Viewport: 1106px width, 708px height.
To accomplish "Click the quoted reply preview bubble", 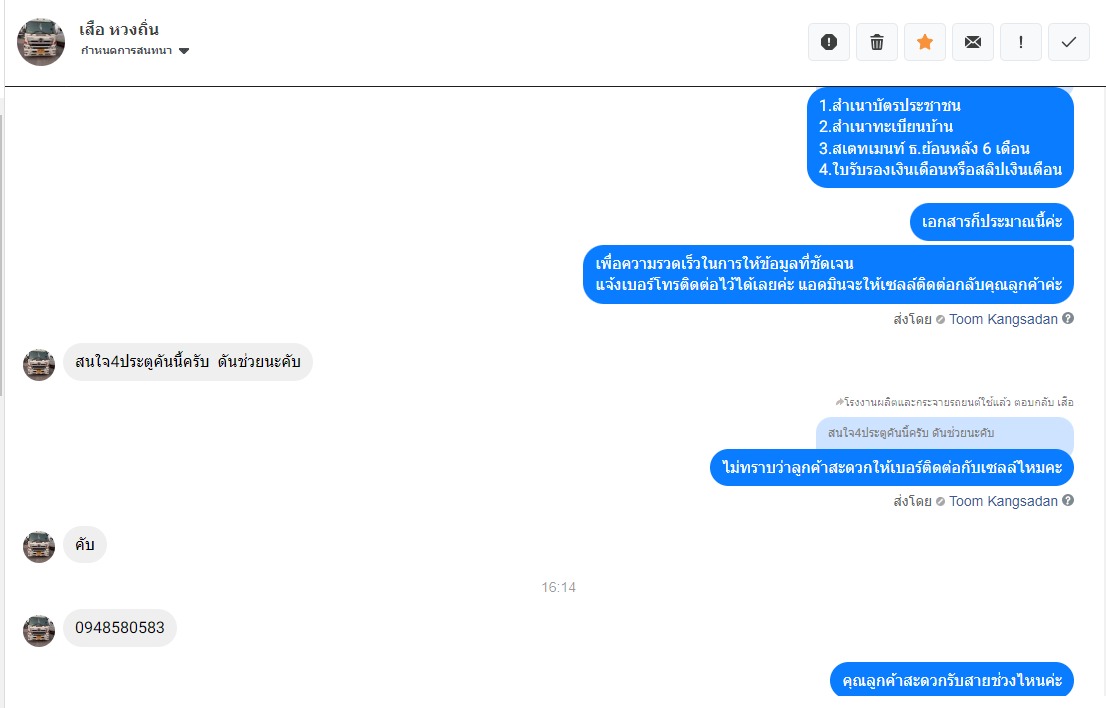I will coord(944,433).
